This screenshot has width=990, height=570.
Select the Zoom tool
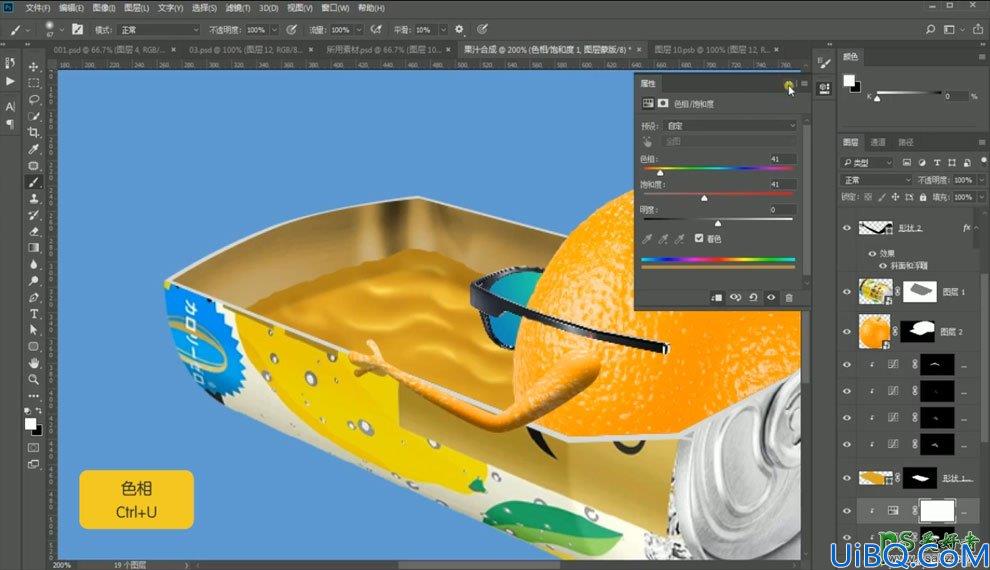tap(33, 379)
